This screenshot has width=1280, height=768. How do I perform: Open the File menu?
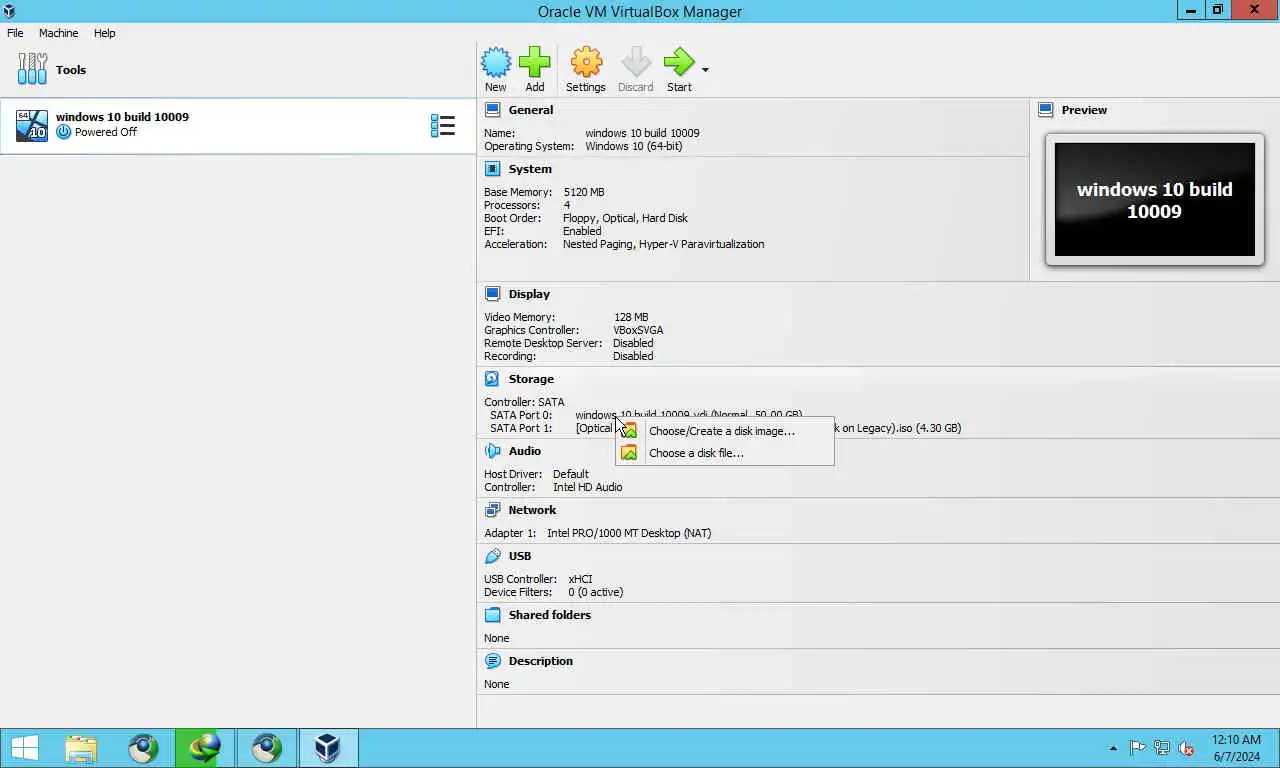(15, 33)
